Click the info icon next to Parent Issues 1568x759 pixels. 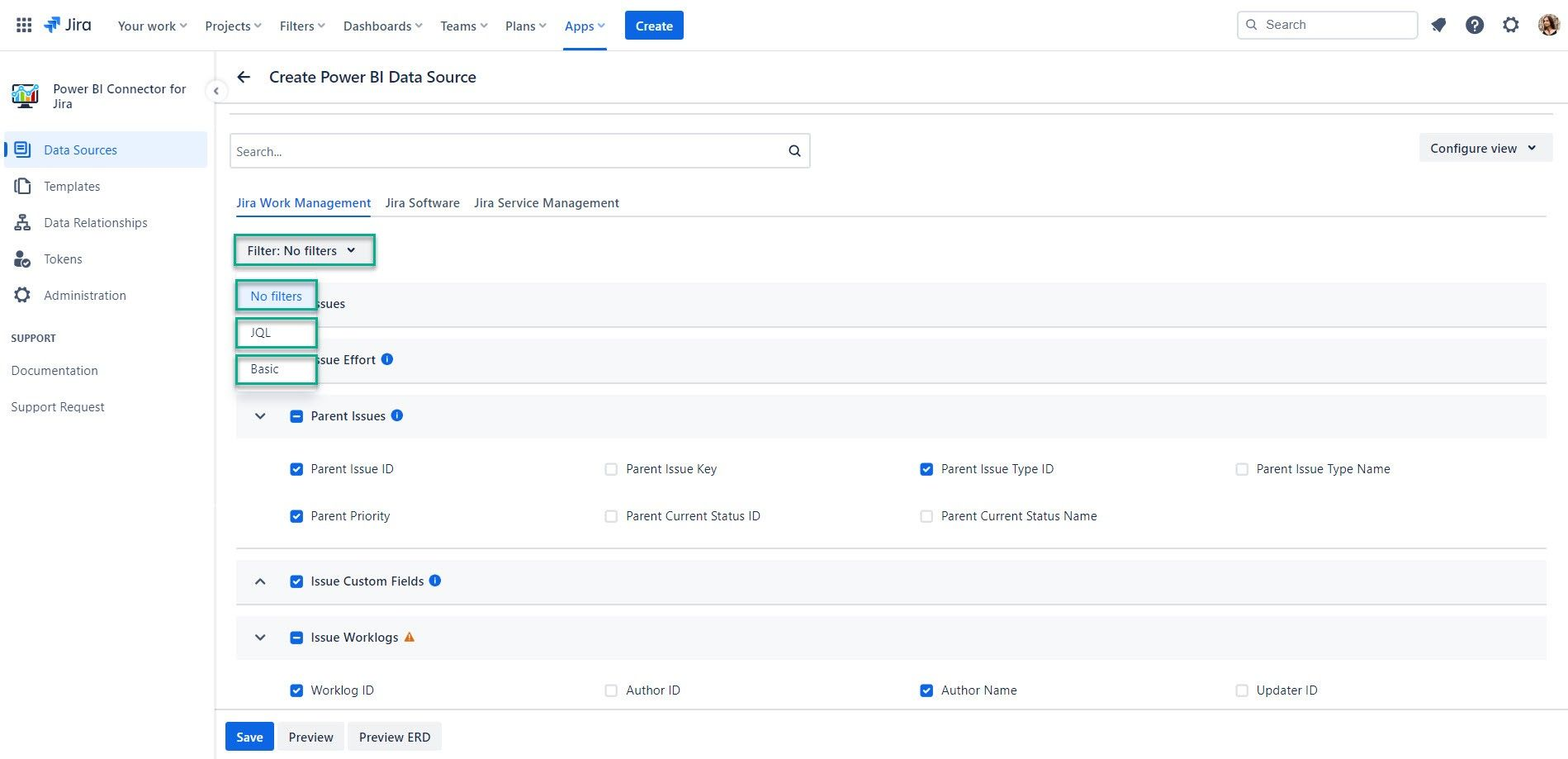pos(397,415)
